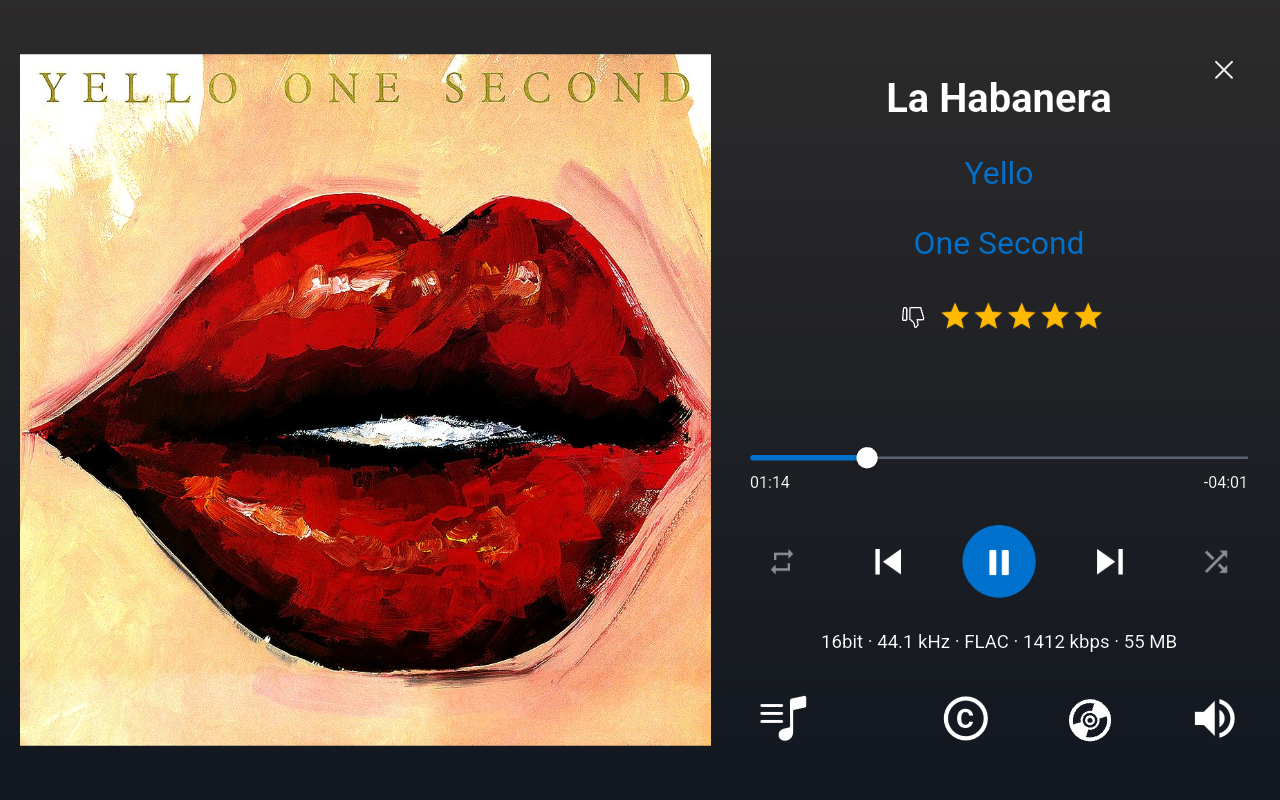Click the fifth rating star

point(1088,317)
